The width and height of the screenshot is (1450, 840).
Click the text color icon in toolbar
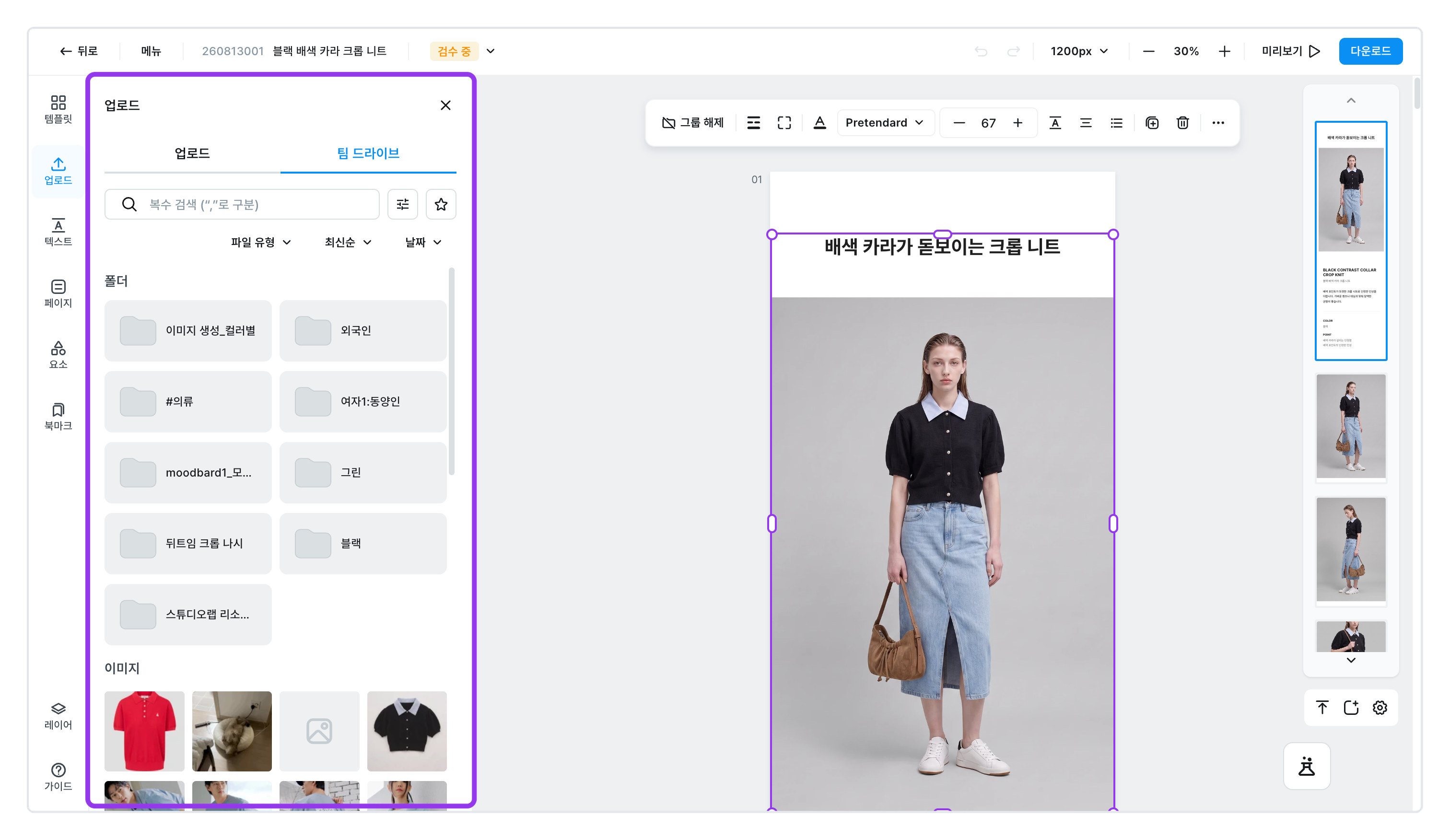[x=819, y=123]
